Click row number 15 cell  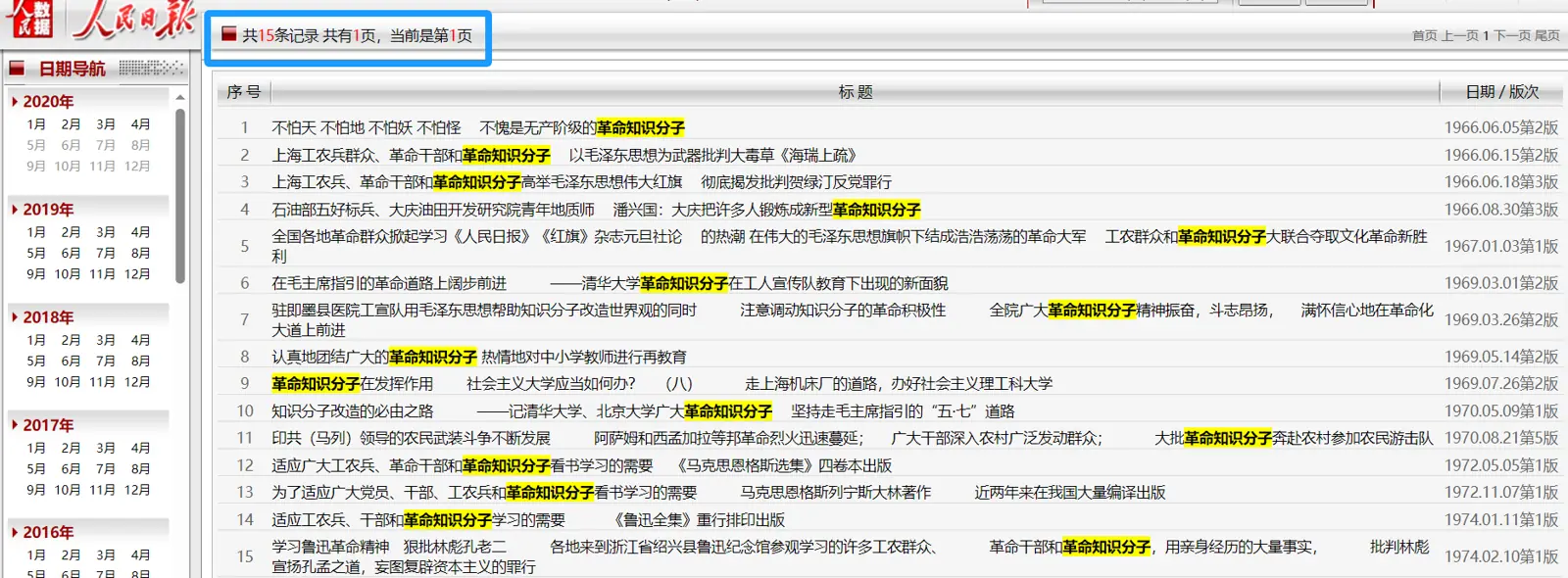coord(245,556)
